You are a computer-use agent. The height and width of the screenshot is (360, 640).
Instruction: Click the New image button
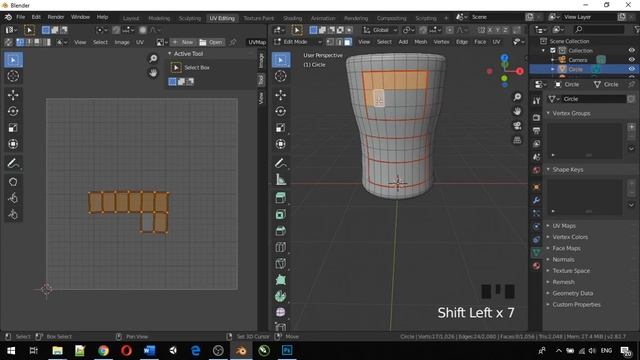click(182, 42)
